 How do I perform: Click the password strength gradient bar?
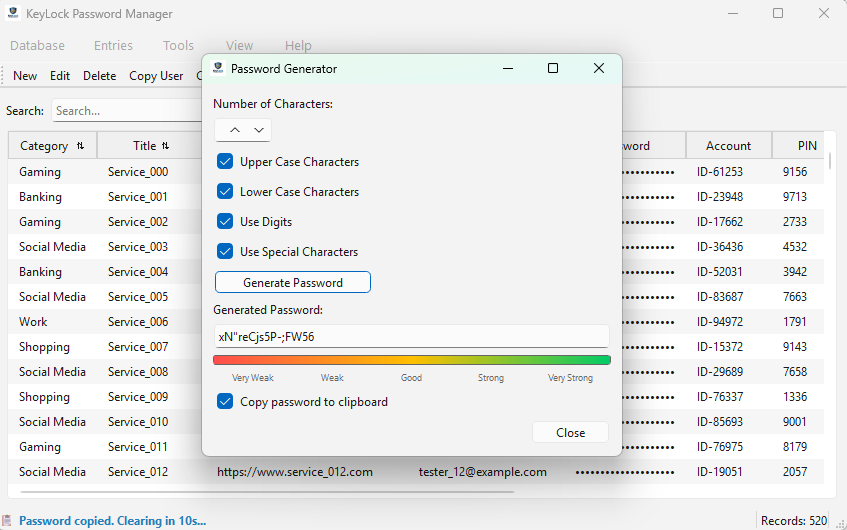tap(411, 360)
